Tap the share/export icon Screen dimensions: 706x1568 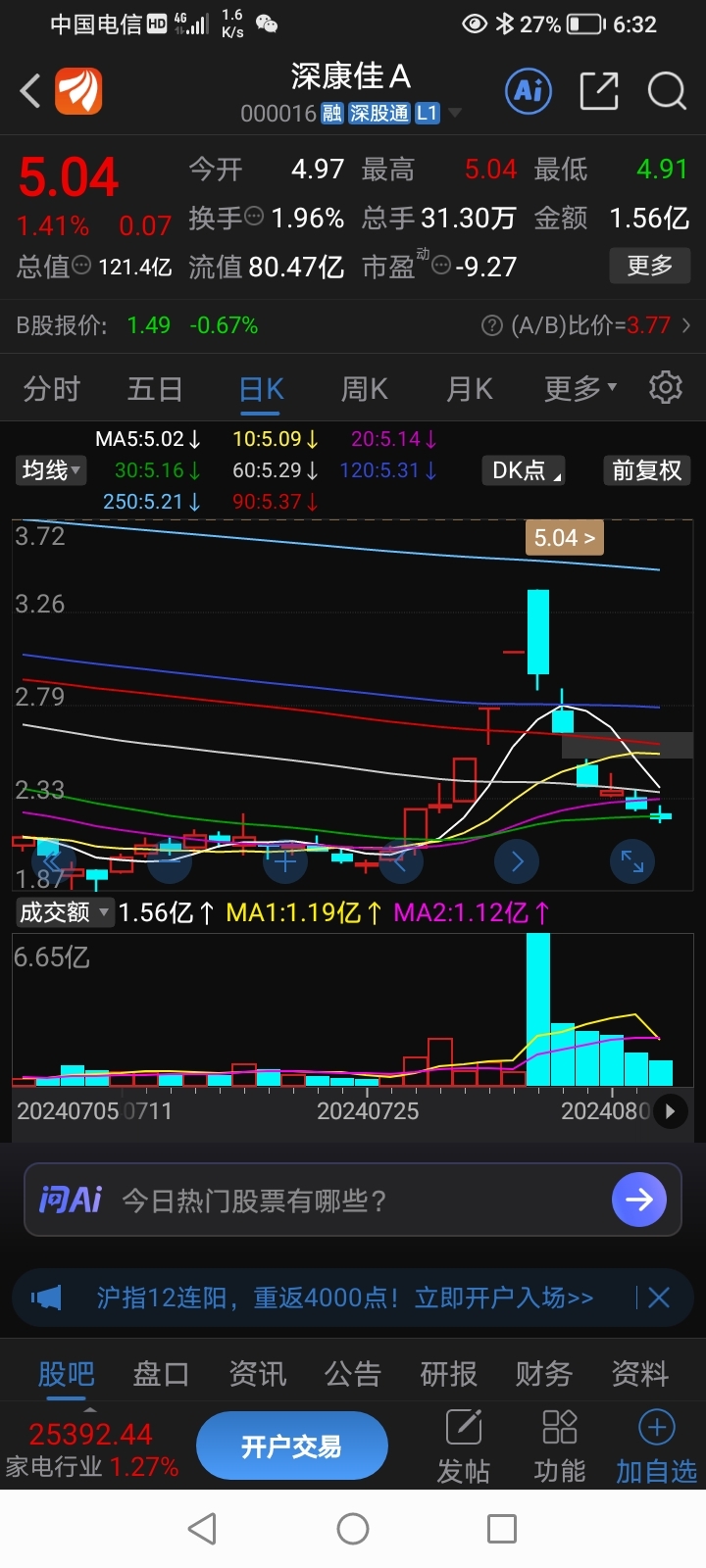tap(599, 91)
